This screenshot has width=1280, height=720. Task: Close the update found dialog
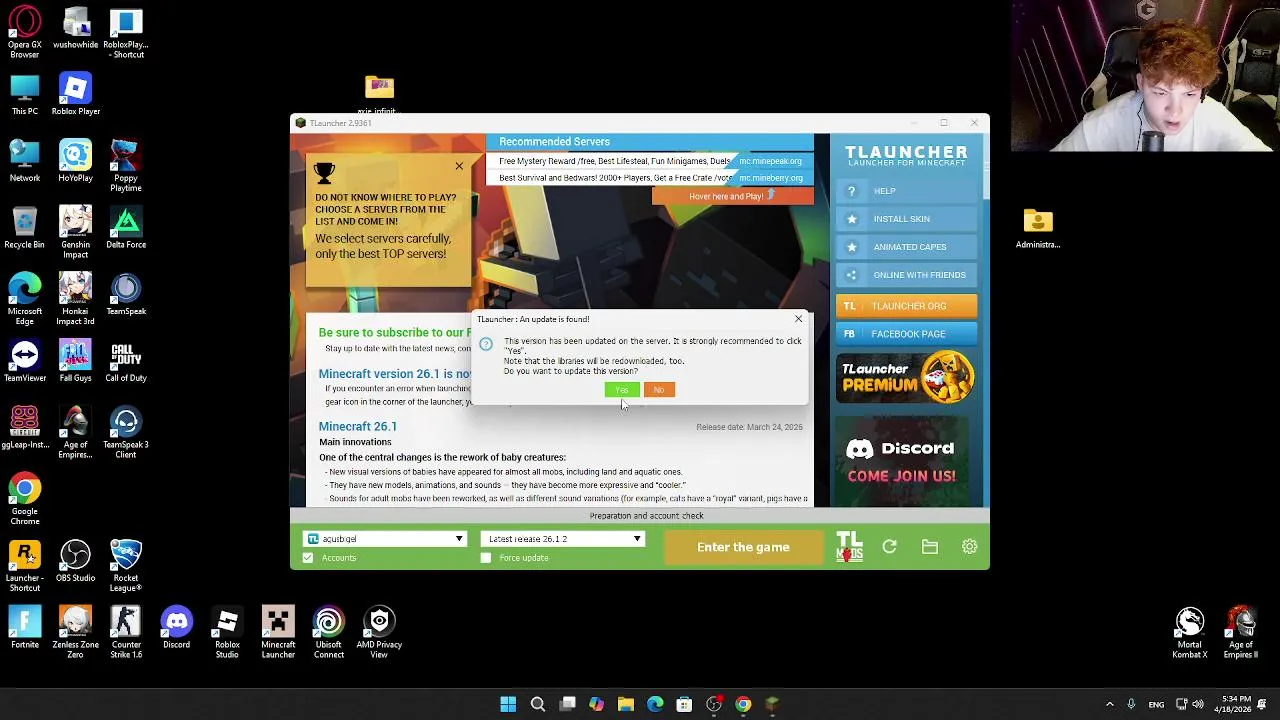pos(798,319)
